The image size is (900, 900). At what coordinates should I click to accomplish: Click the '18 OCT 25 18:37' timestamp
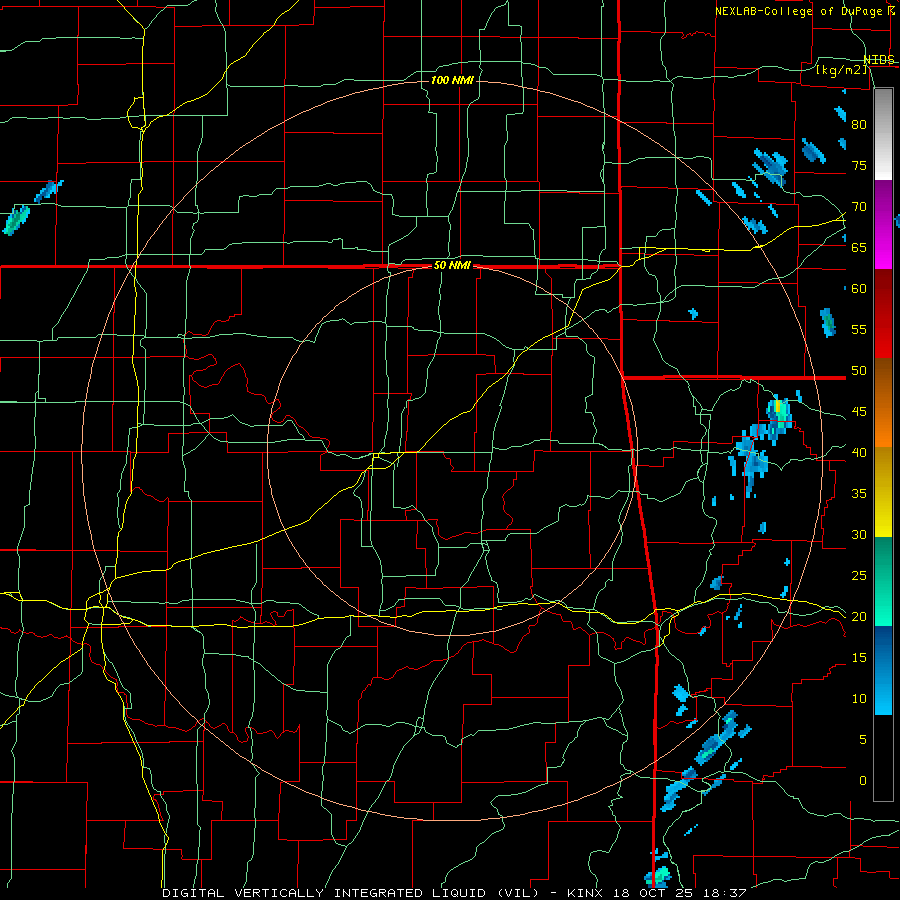(681, 893)
